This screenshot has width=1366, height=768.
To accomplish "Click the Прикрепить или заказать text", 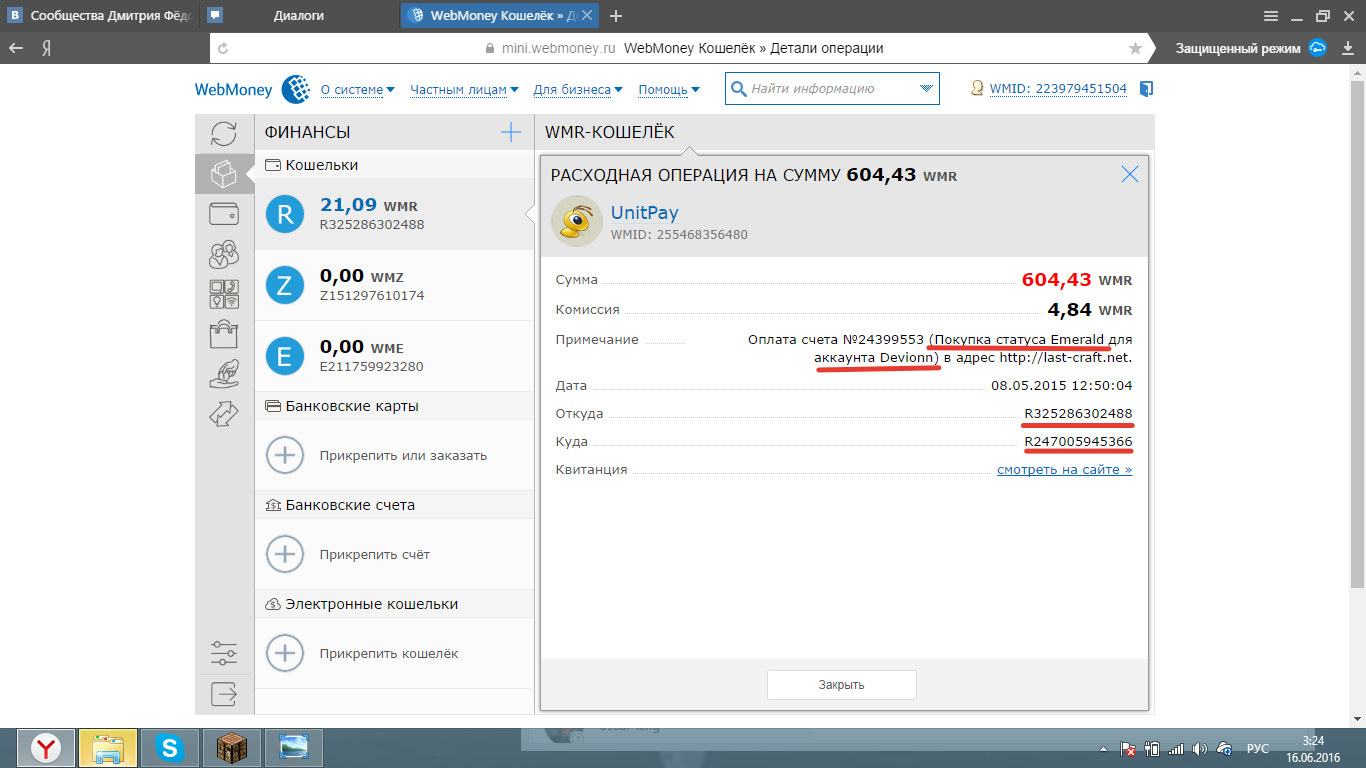I will pos(403,455).
